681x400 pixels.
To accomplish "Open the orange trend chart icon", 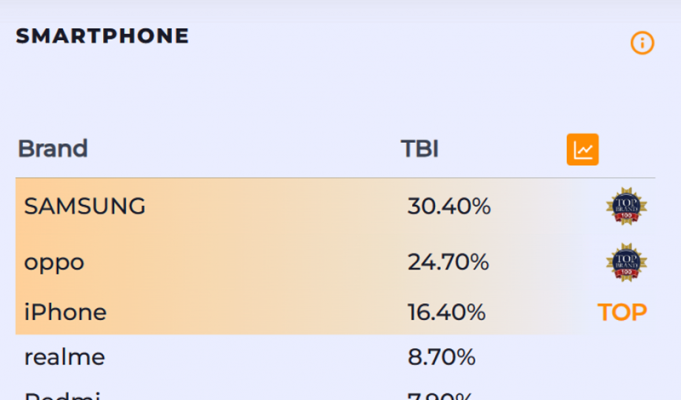I will pos(582,149).
